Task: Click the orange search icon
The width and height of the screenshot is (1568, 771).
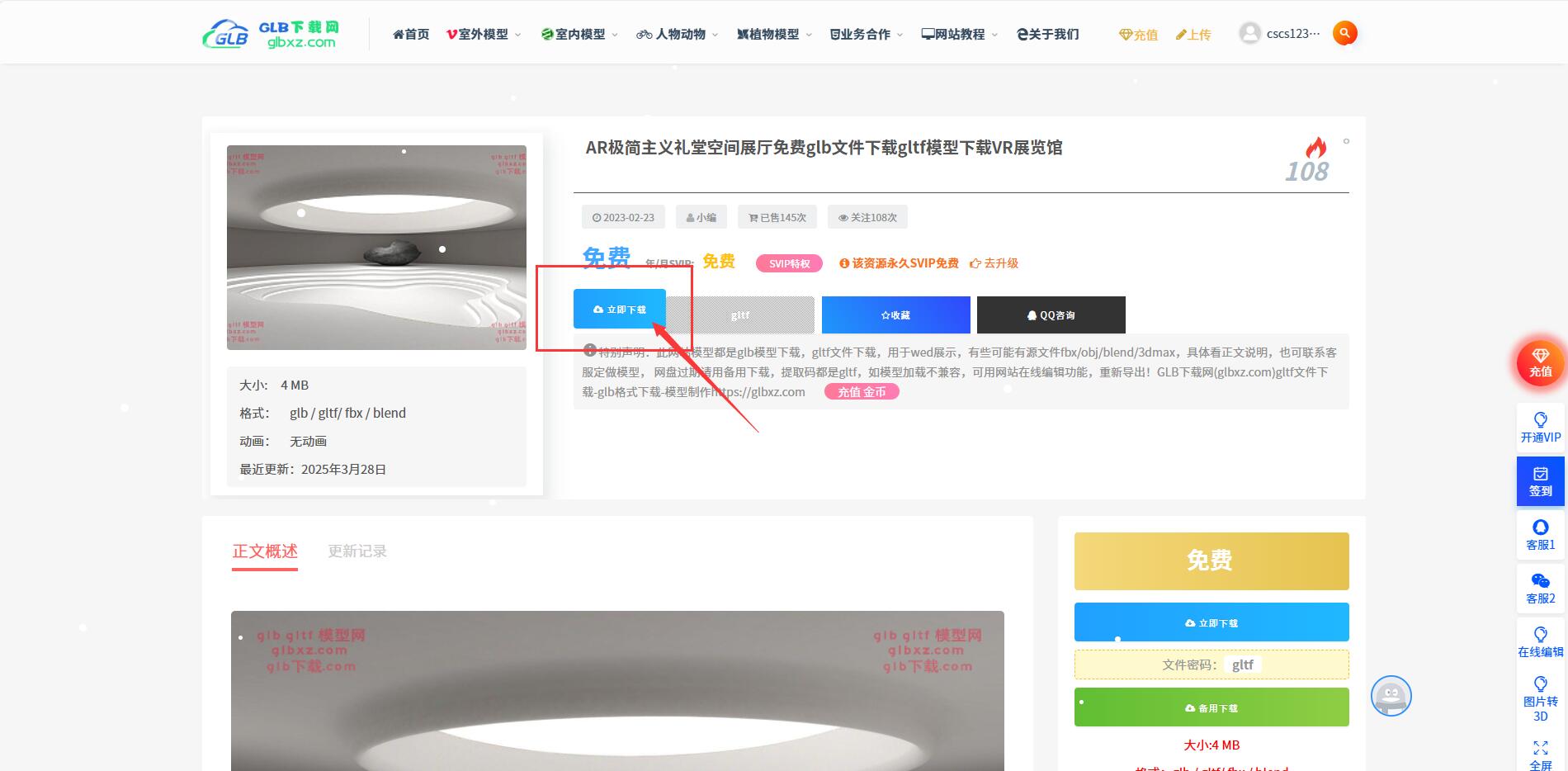Action: click(x=1345, y=33)
